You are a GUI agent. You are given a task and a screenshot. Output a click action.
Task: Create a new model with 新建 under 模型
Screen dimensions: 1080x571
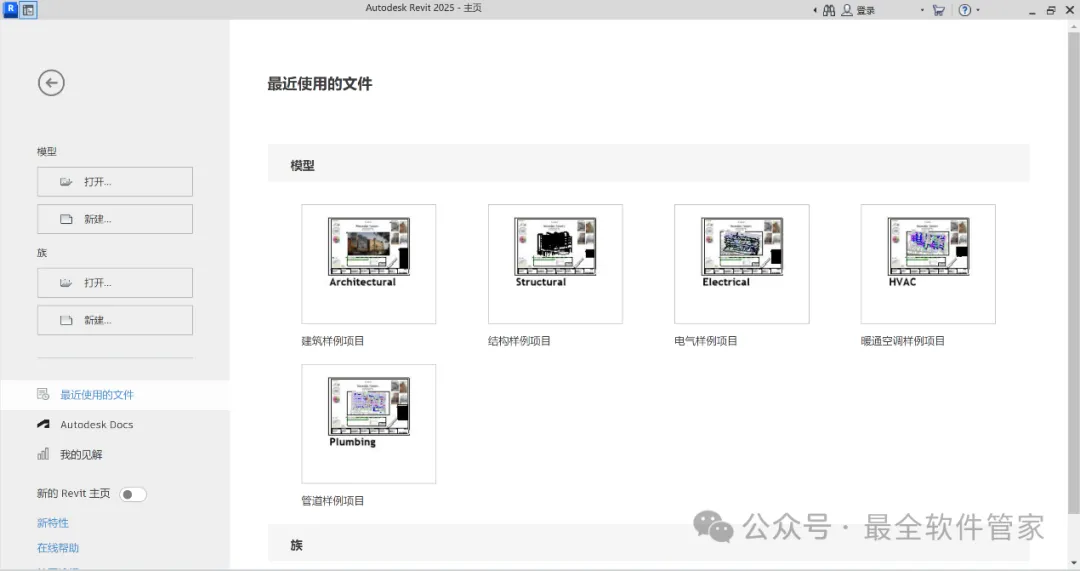[115, 219]
